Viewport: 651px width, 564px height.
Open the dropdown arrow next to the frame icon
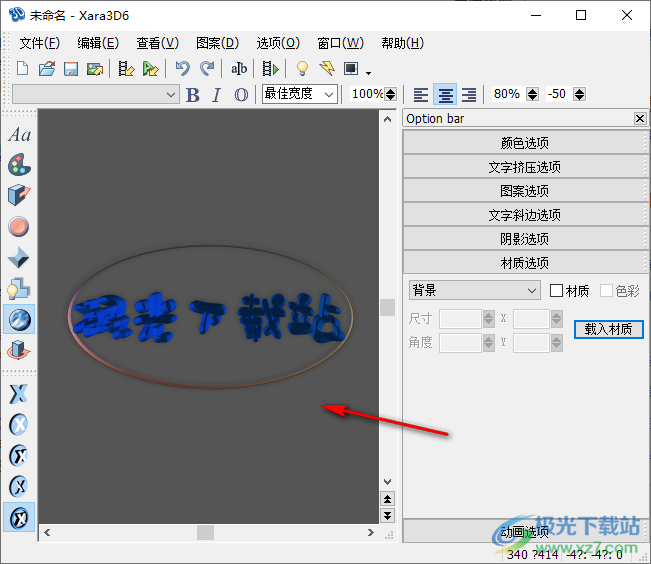[x=368, y=73]
